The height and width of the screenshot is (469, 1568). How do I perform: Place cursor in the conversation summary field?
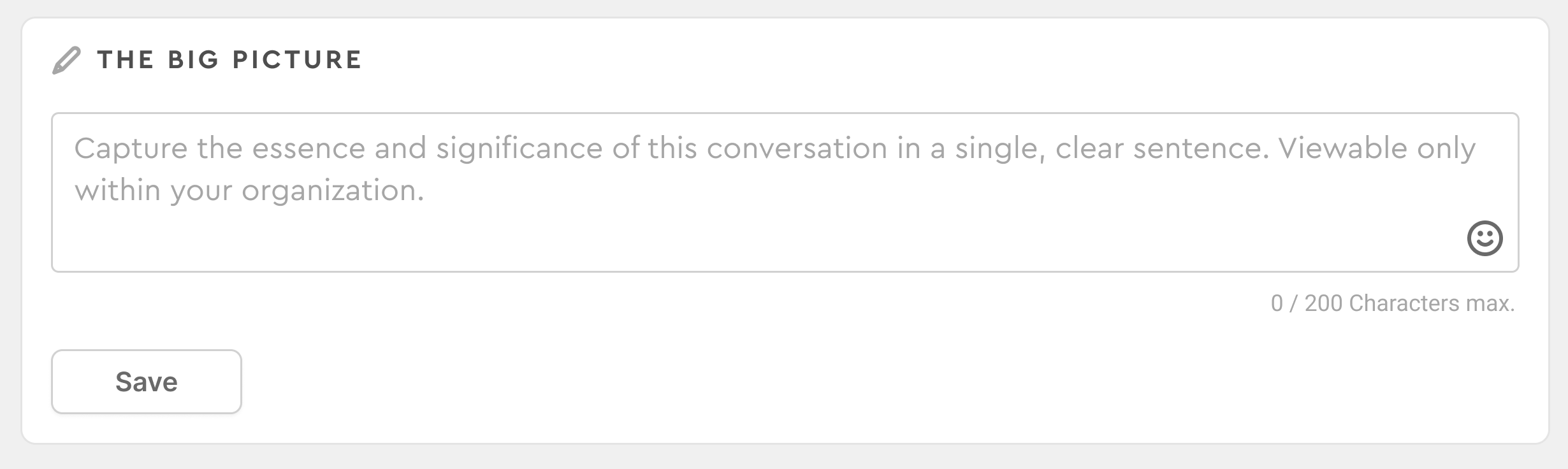[785, 192]
